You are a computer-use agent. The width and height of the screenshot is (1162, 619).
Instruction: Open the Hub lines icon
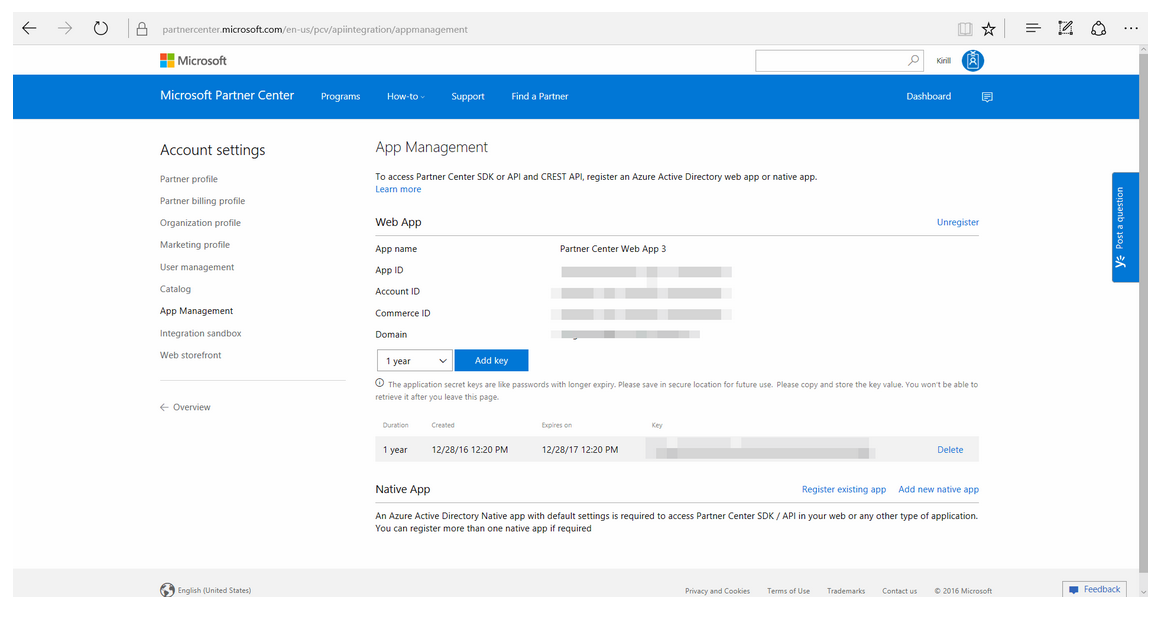click(x=1033, y=28)
